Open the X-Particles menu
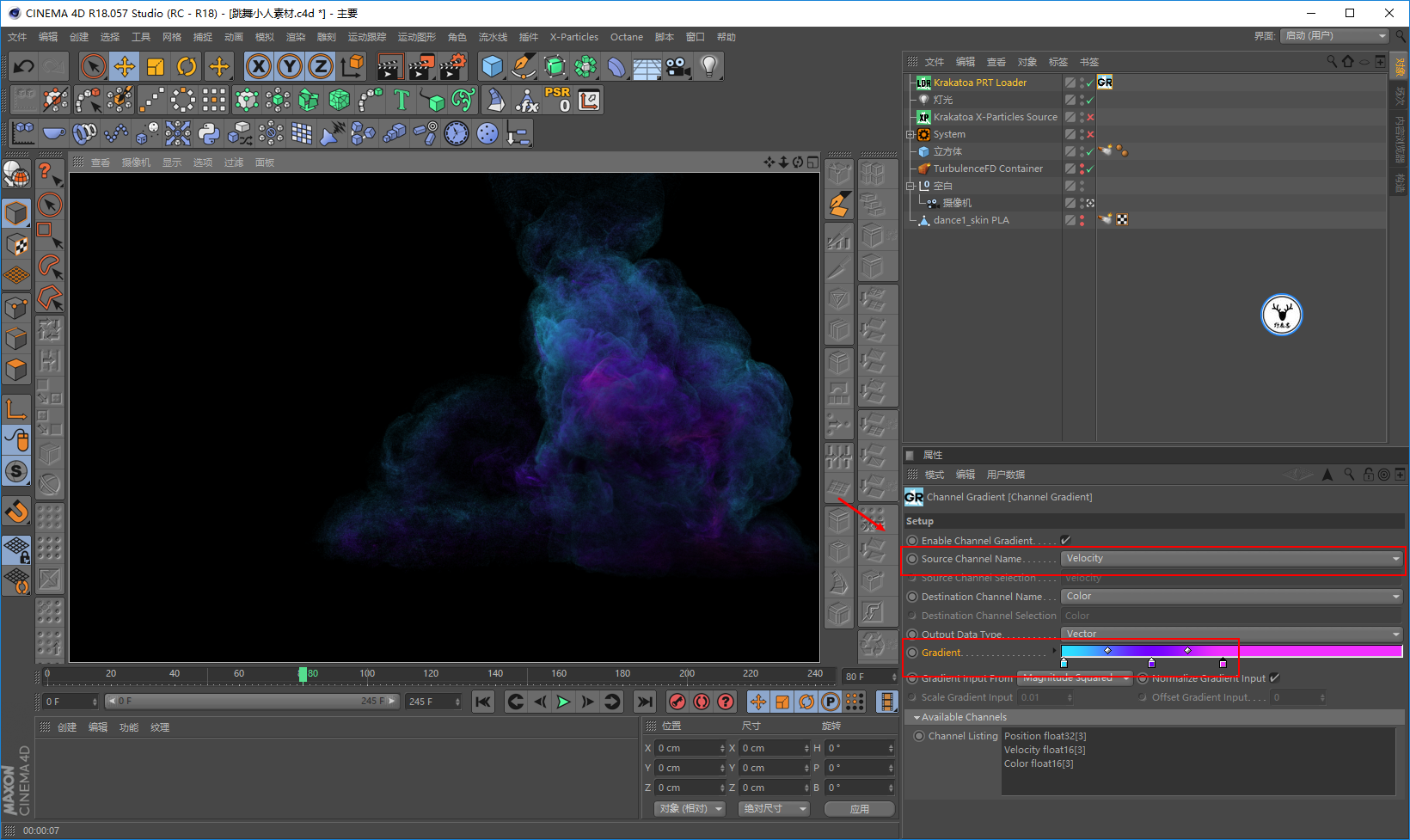Screen dimensions: 1410x840 click(x=574, y=37)
